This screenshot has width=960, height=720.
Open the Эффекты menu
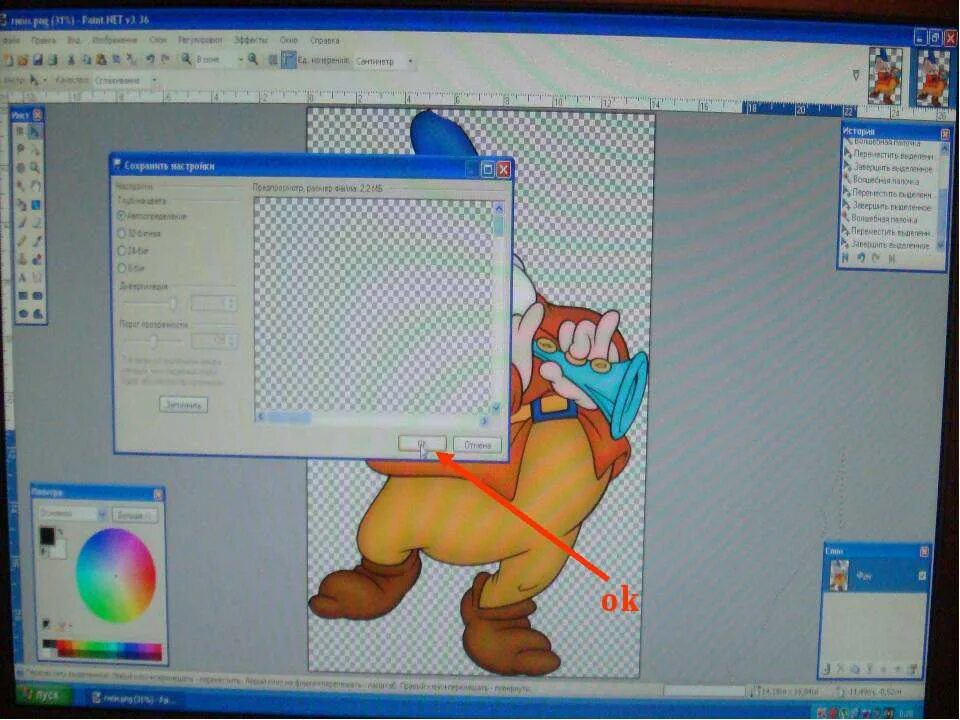[250, 40]
